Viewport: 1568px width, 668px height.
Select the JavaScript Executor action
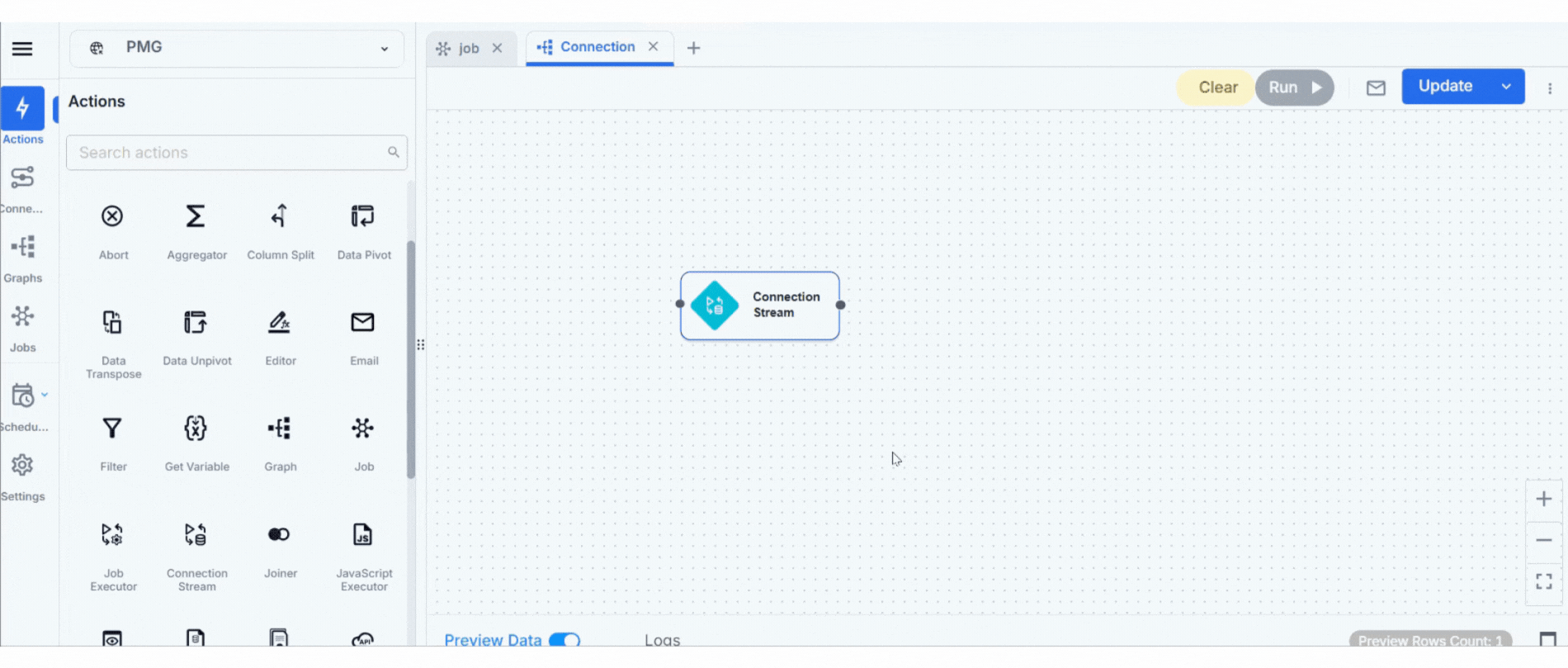click(363, 535)
